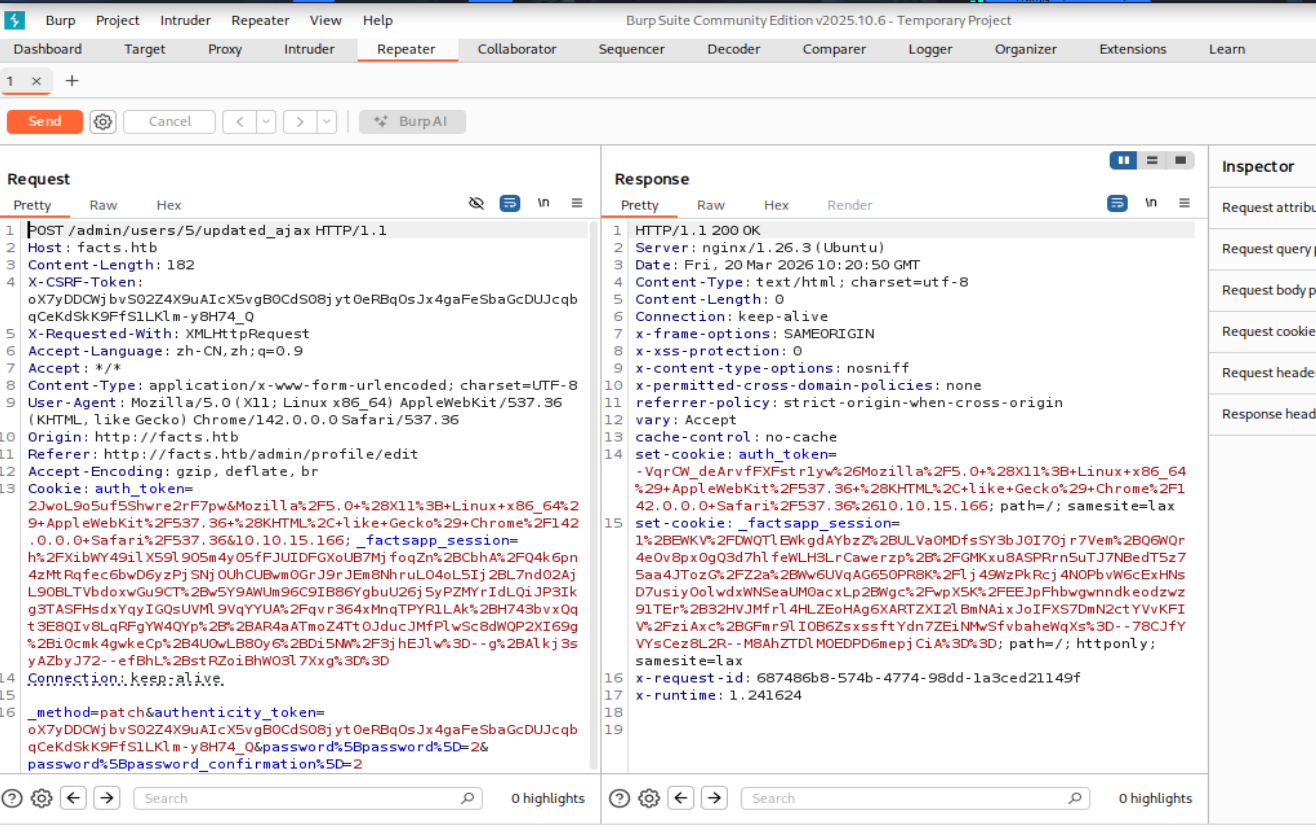This screenshot has height=830, width=1316.
Task: Show the Request in Hex view
Action: (x=169, y=205)
